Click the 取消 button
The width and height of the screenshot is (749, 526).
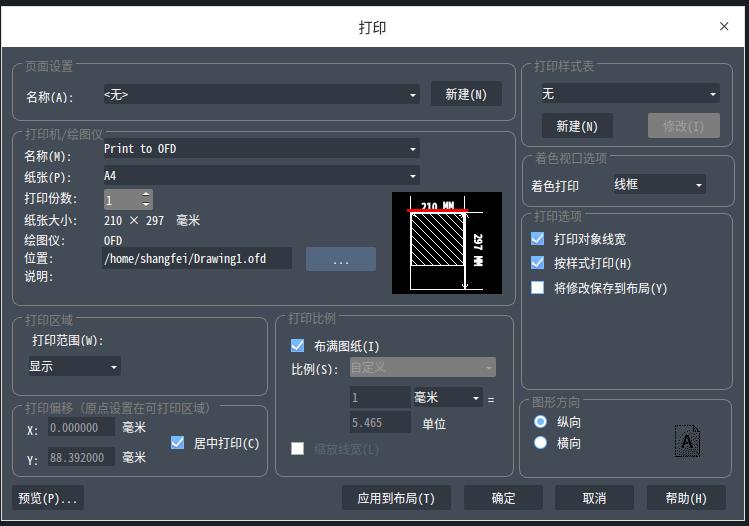pyautogui.click(x=594, y=498)
